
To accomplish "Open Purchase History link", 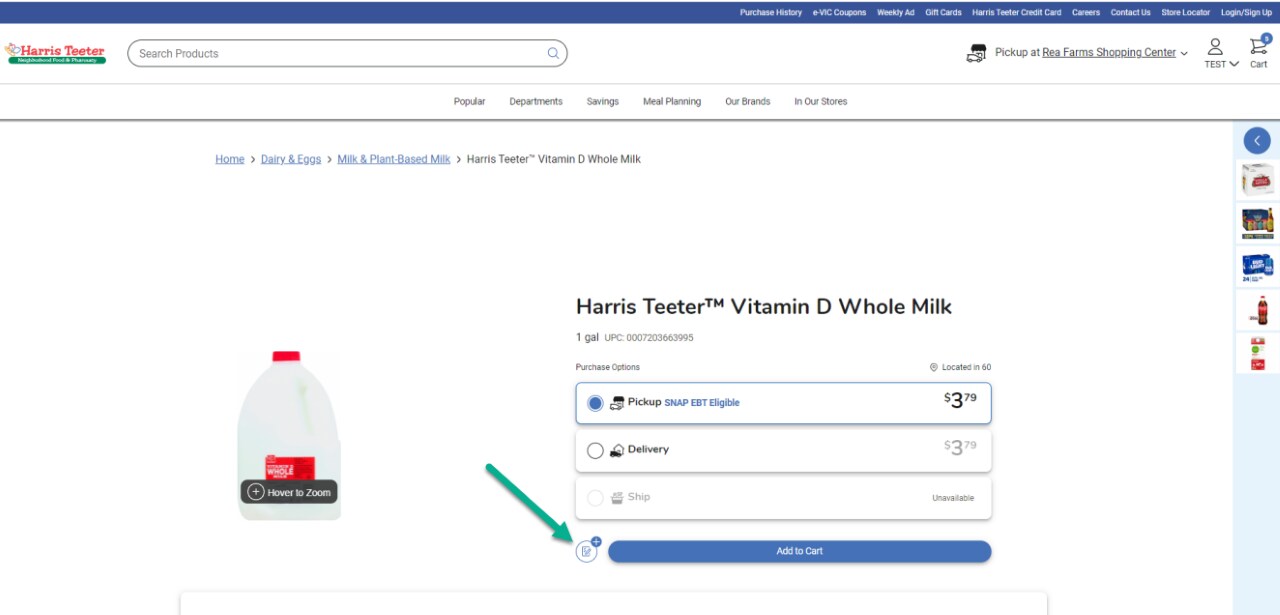I will (x=771, y=13).
